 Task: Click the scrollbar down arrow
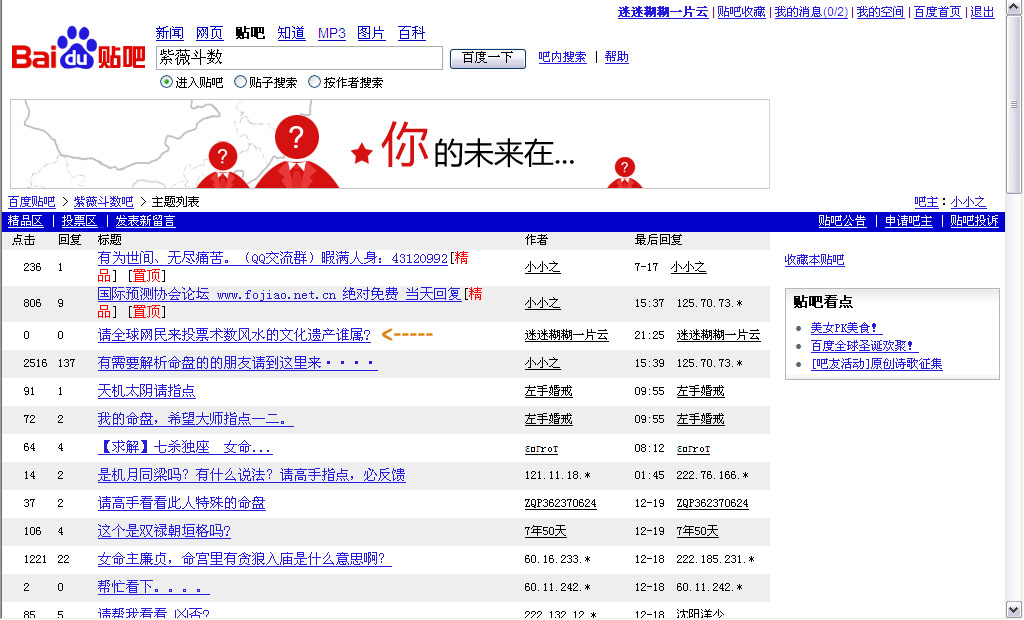tap(1014, 609)
